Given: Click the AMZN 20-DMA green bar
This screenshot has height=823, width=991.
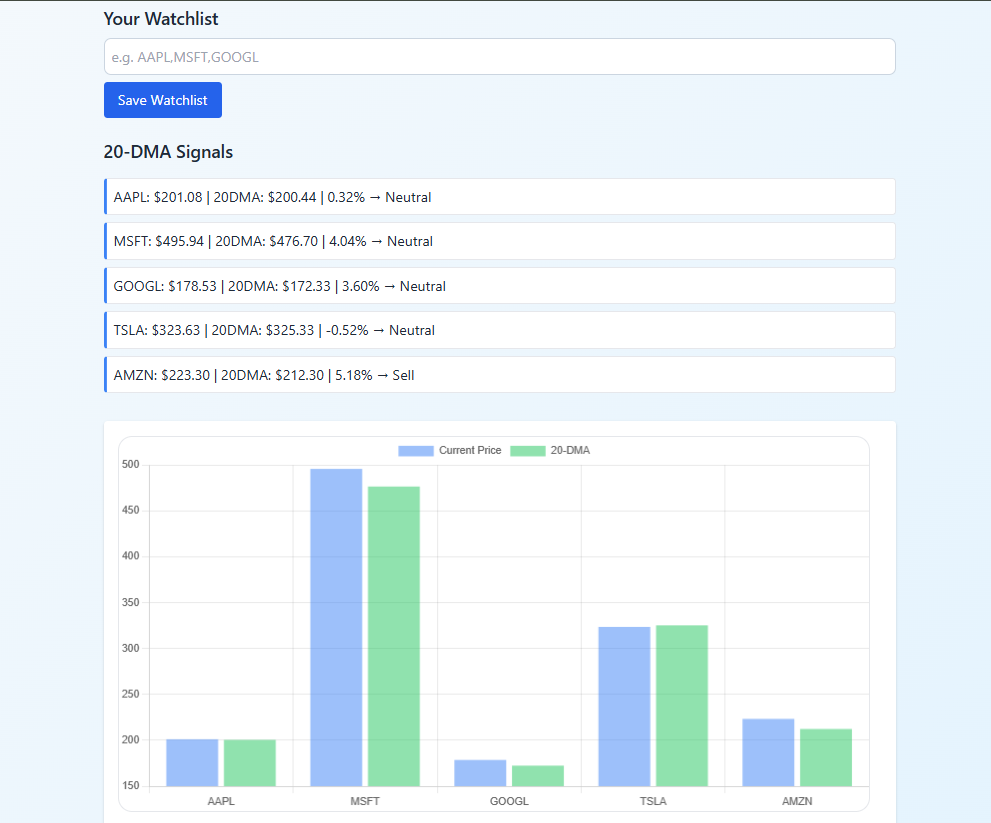Looking at the screenshot, I should [x=826, y=758].
